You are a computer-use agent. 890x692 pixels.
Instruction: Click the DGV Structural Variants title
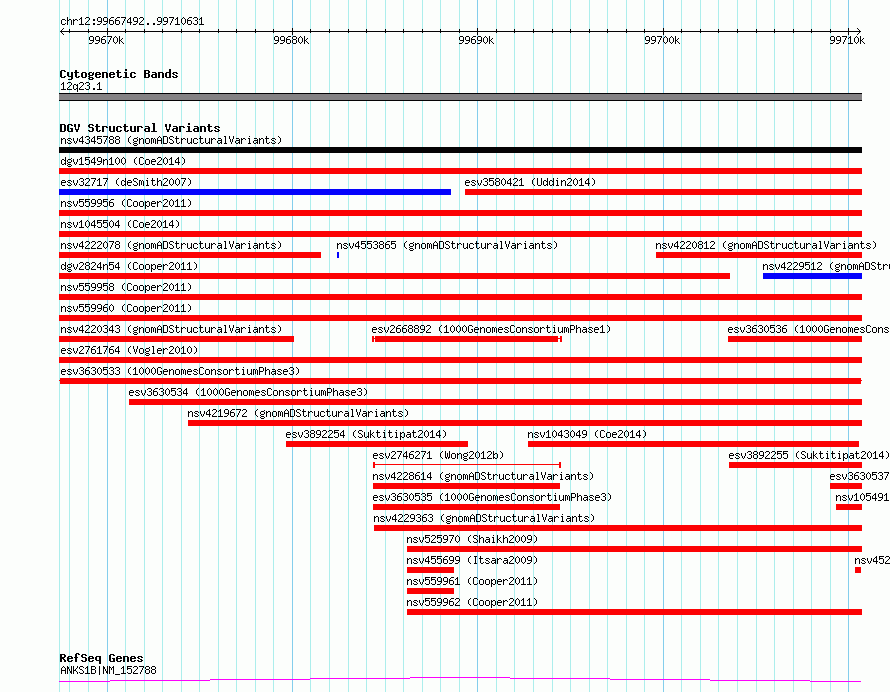point(140,128)
